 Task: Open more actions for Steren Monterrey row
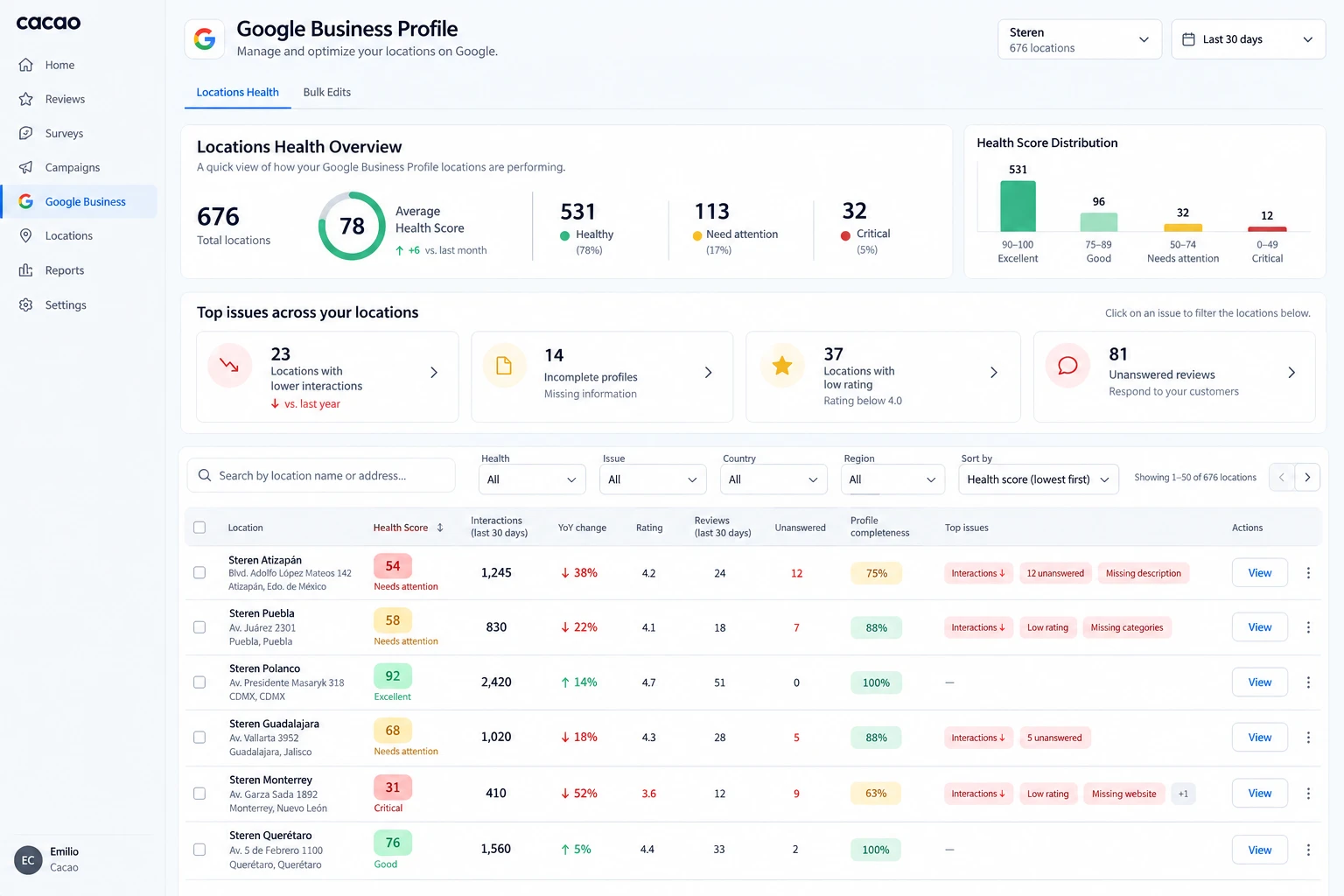[x=1308, y=794]
